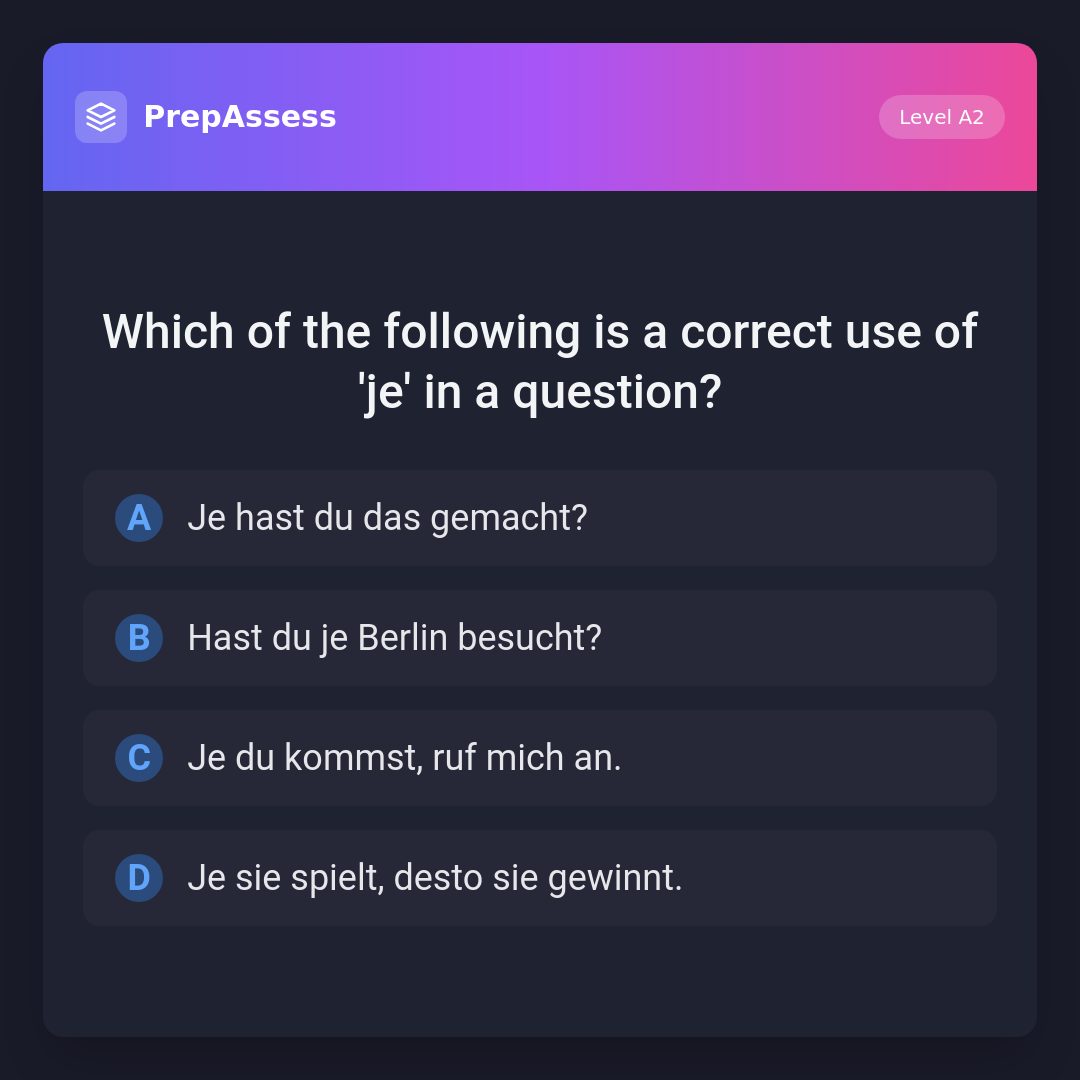Click the quoted 'je' word in the question
1080x1080 pixels.
(382, 393)
